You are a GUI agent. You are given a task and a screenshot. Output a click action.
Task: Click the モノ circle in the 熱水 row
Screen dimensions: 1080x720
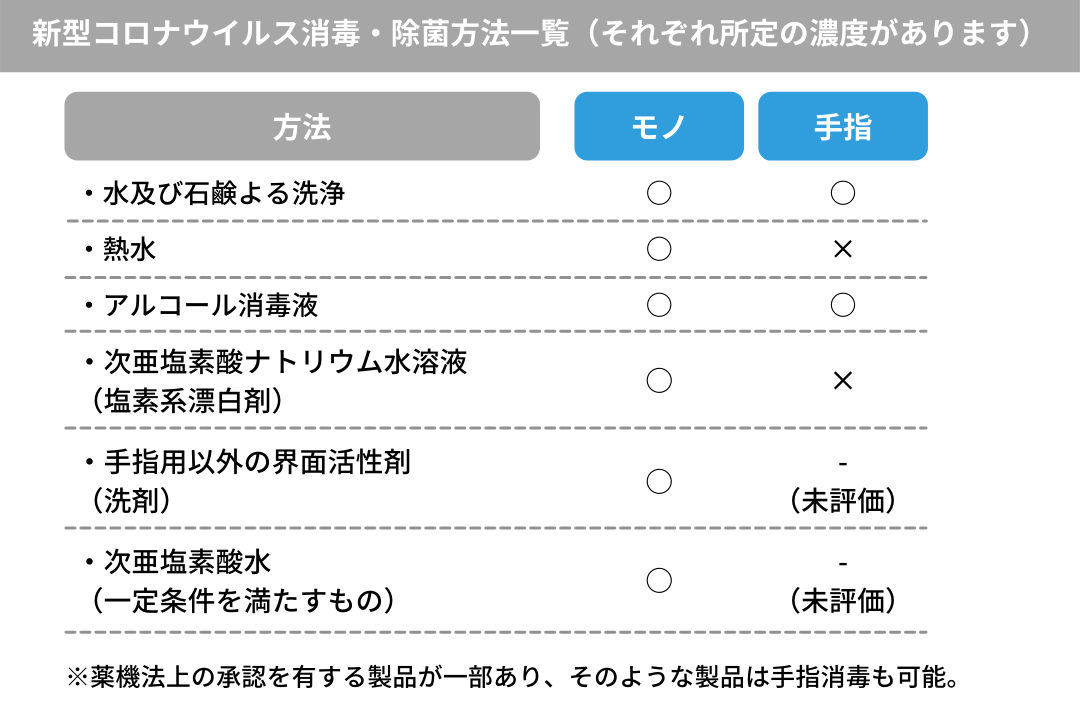[x=658, y=248]
